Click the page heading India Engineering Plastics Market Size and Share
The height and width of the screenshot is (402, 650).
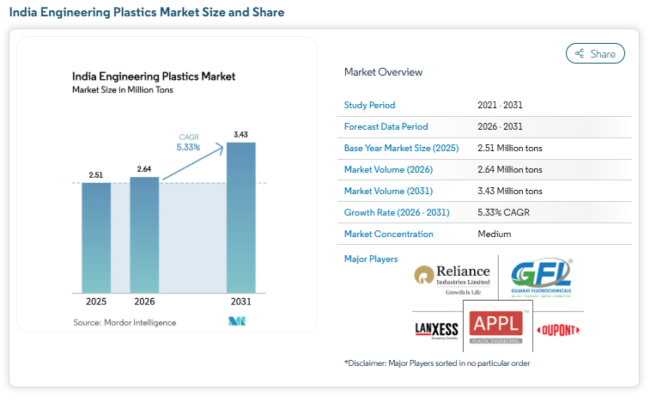tap(147, 12)
